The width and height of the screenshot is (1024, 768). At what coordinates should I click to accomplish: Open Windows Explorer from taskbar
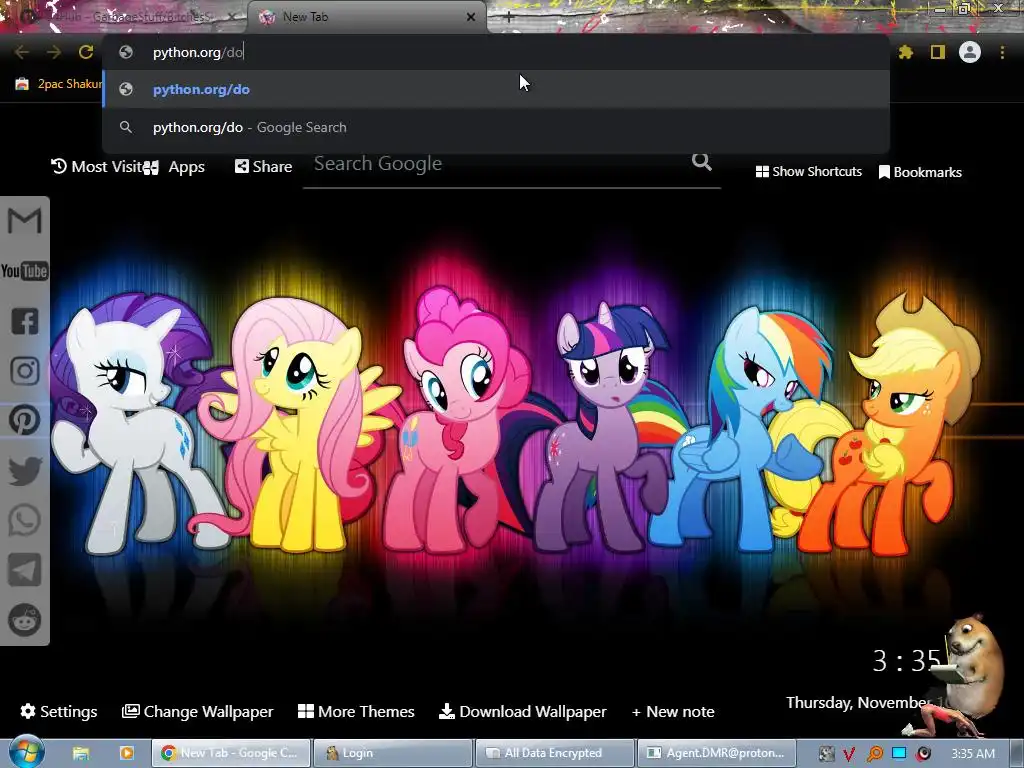click(x=81, y=753)
